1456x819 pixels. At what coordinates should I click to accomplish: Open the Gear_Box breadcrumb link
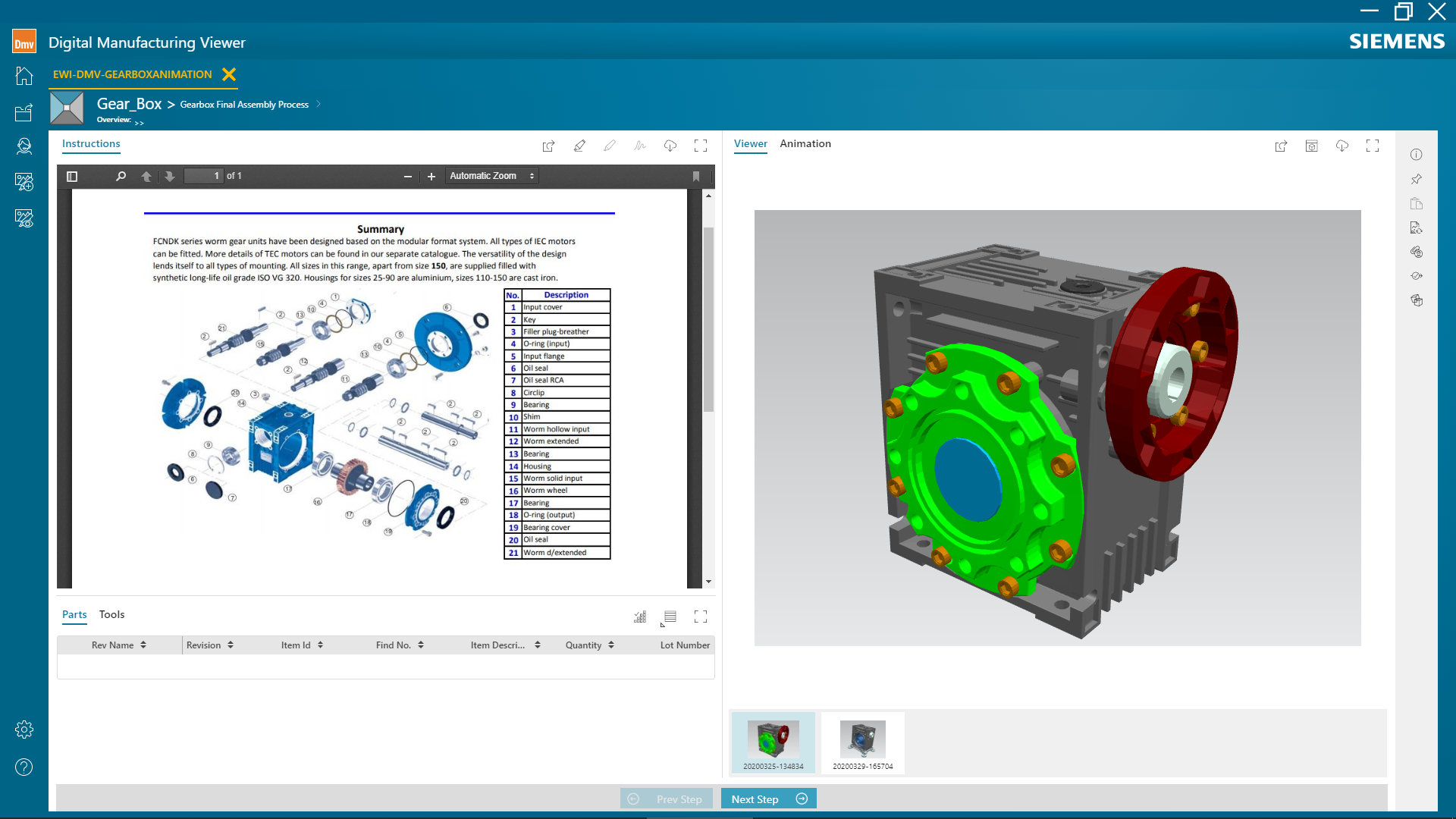tap(128, 103)
